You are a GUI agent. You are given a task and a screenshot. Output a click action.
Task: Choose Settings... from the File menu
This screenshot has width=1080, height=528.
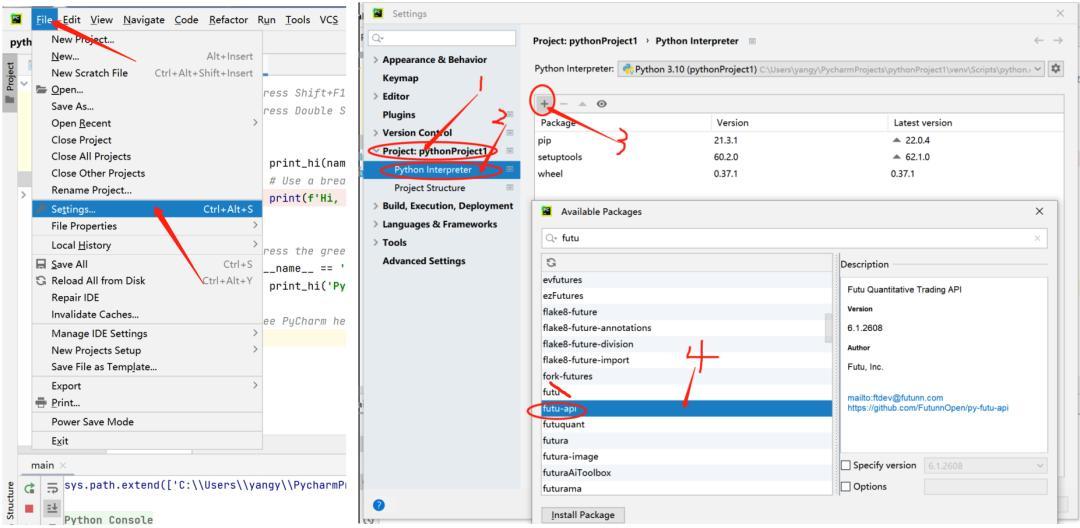pyautogui.click(x=73, y=209)
